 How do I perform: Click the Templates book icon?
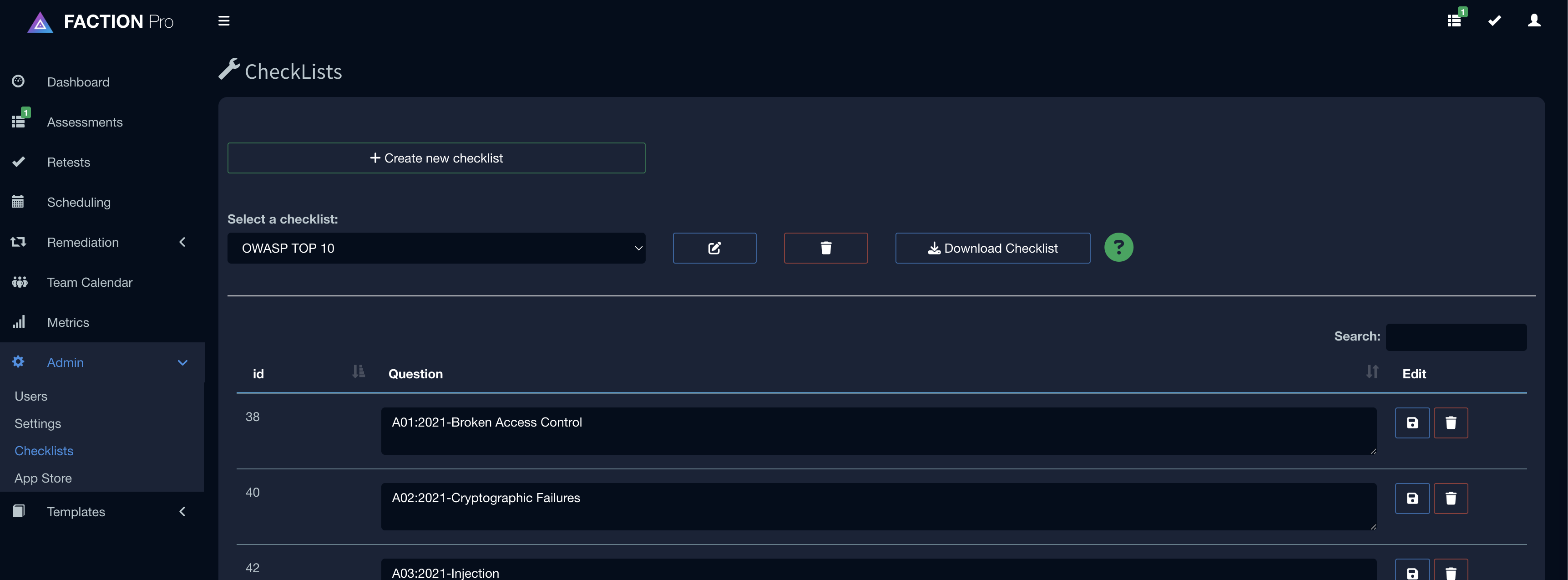pyautogui.click(x=18, y=511)
